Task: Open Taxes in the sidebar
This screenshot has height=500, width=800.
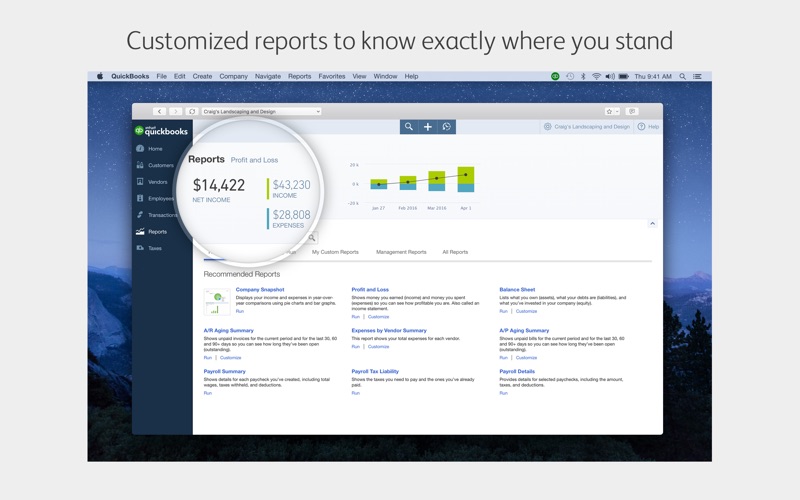Action: coord(154,248)
